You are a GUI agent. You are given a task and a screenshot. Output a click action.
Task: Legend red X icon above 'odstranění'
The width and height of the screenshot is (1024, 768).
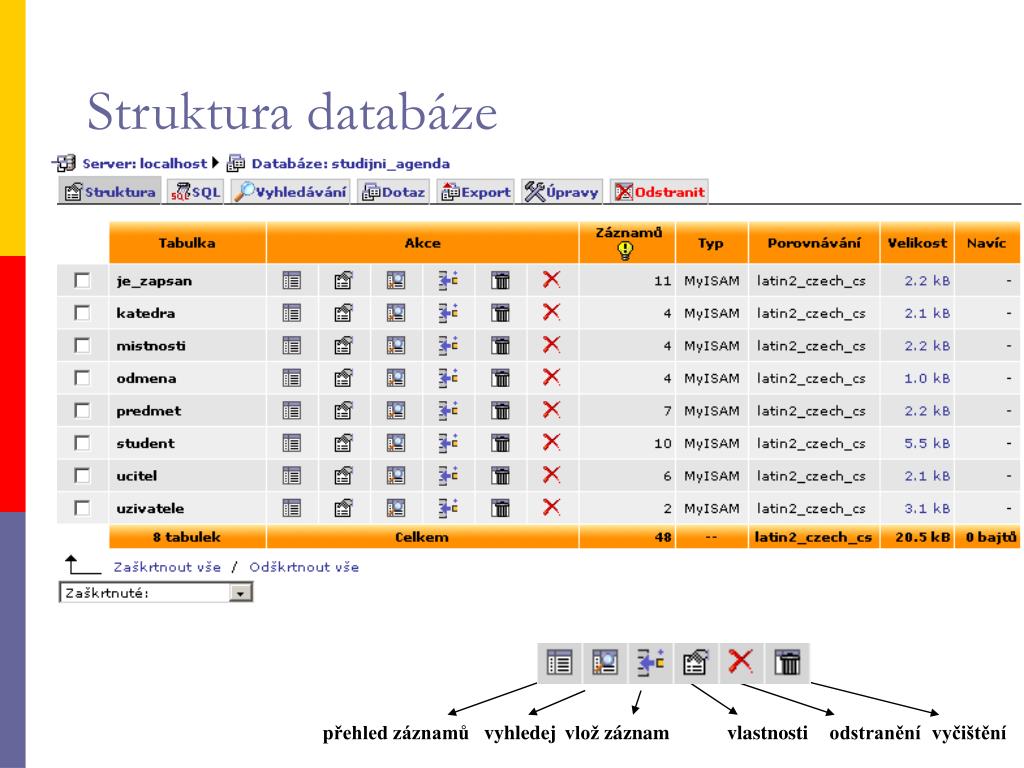741,661
